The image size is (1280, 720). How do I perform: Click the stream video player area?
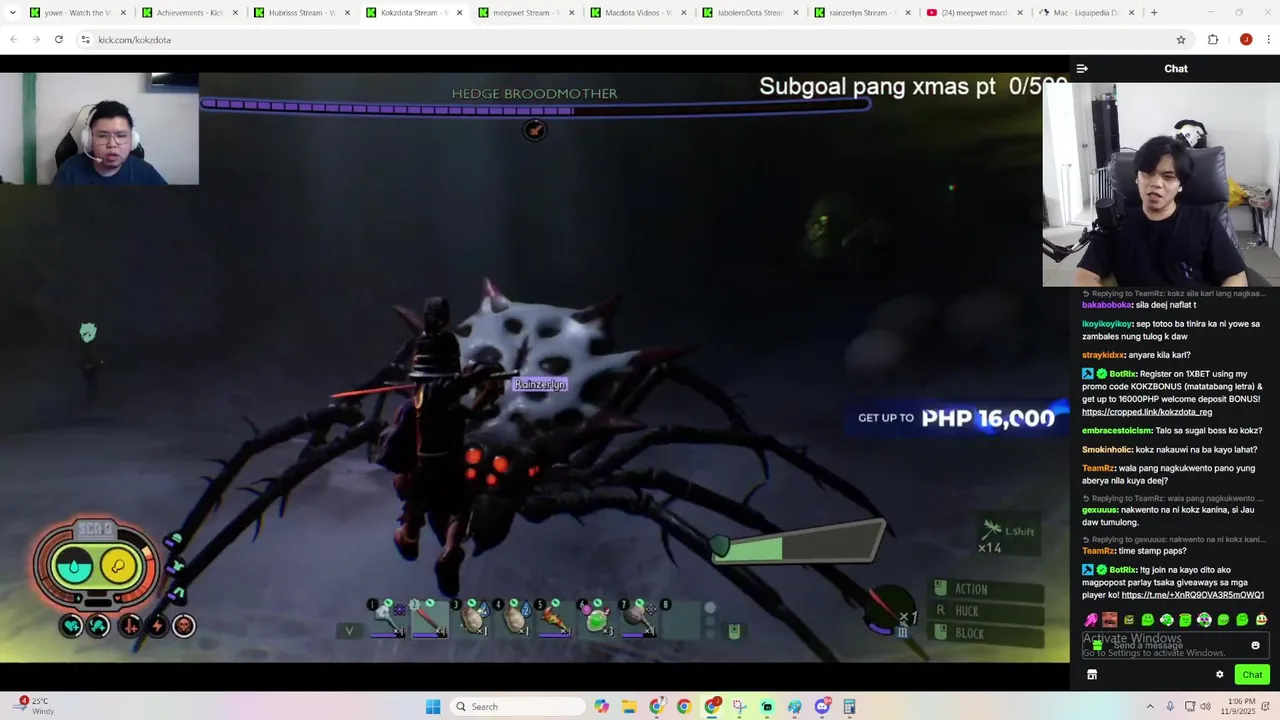pyautogui.click(x=535, y=368)
